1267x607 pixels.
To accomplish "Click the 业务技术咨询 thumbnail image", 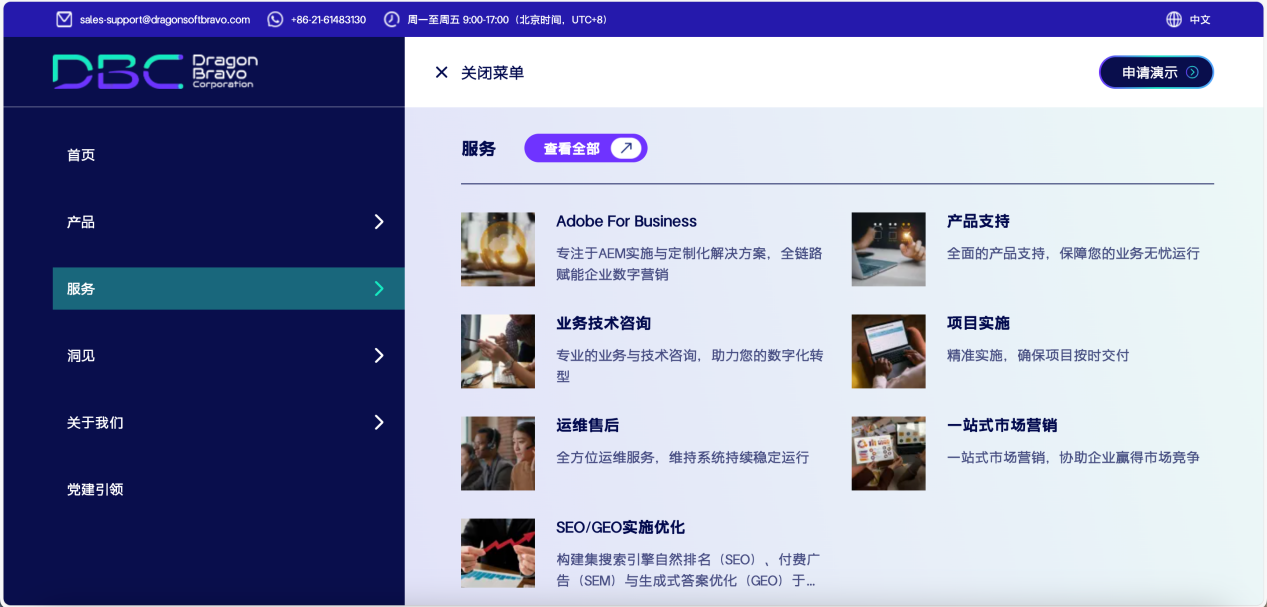I will tap(498, 351).
